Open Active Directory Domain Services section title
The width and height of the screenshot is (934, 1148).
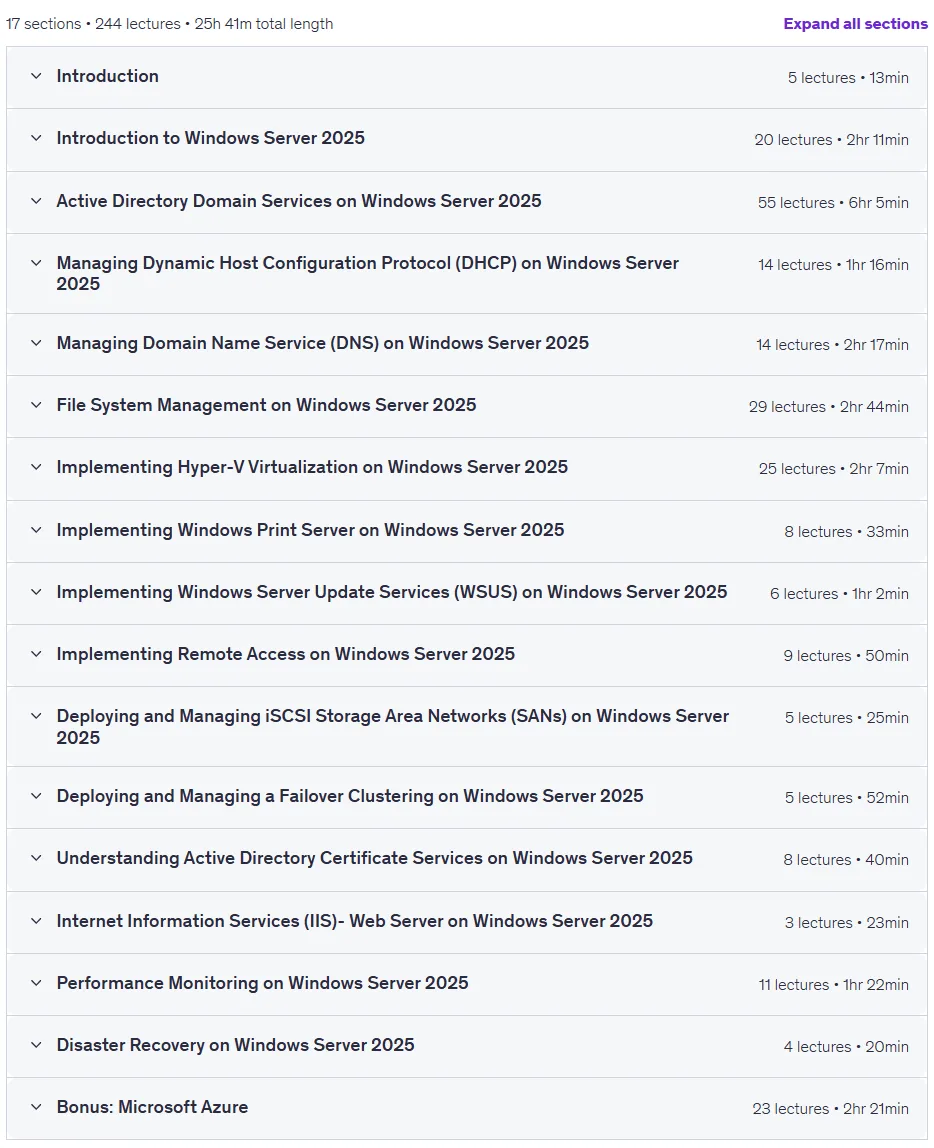tap(299, 201)
